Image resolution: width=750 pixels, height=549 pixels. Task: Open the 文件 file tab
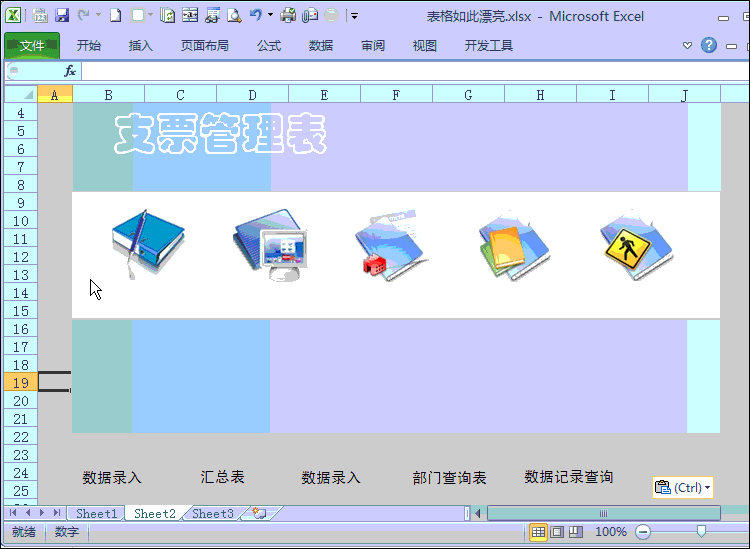coord(32,46)
